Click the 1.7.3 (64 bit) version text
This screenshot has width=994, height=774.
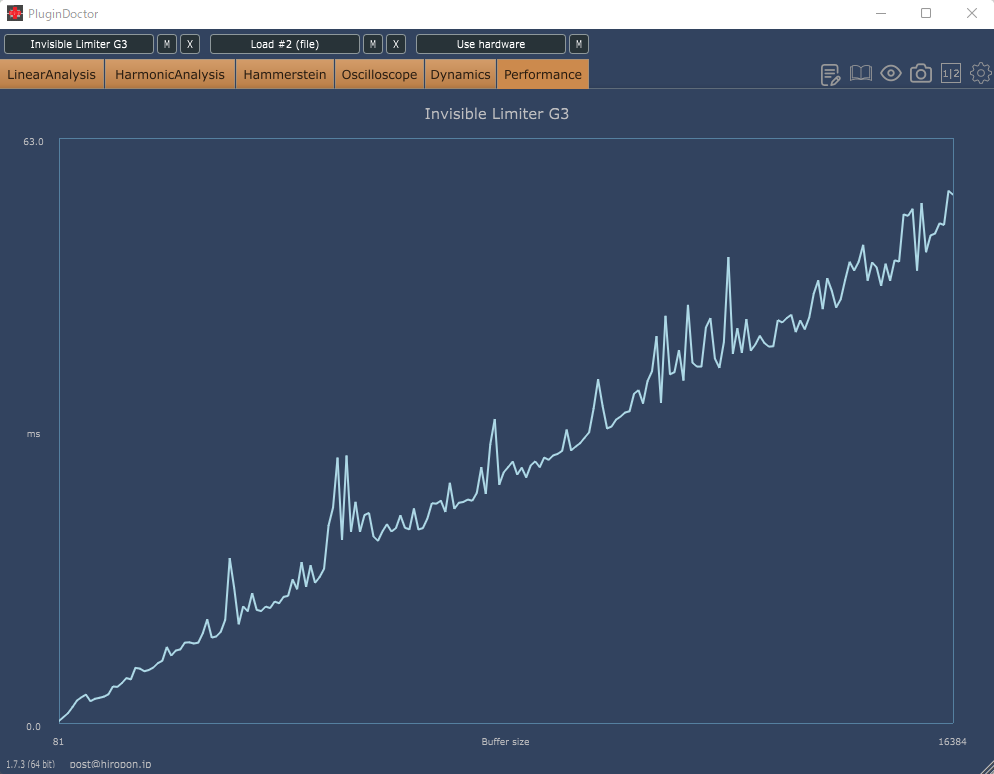30,764
